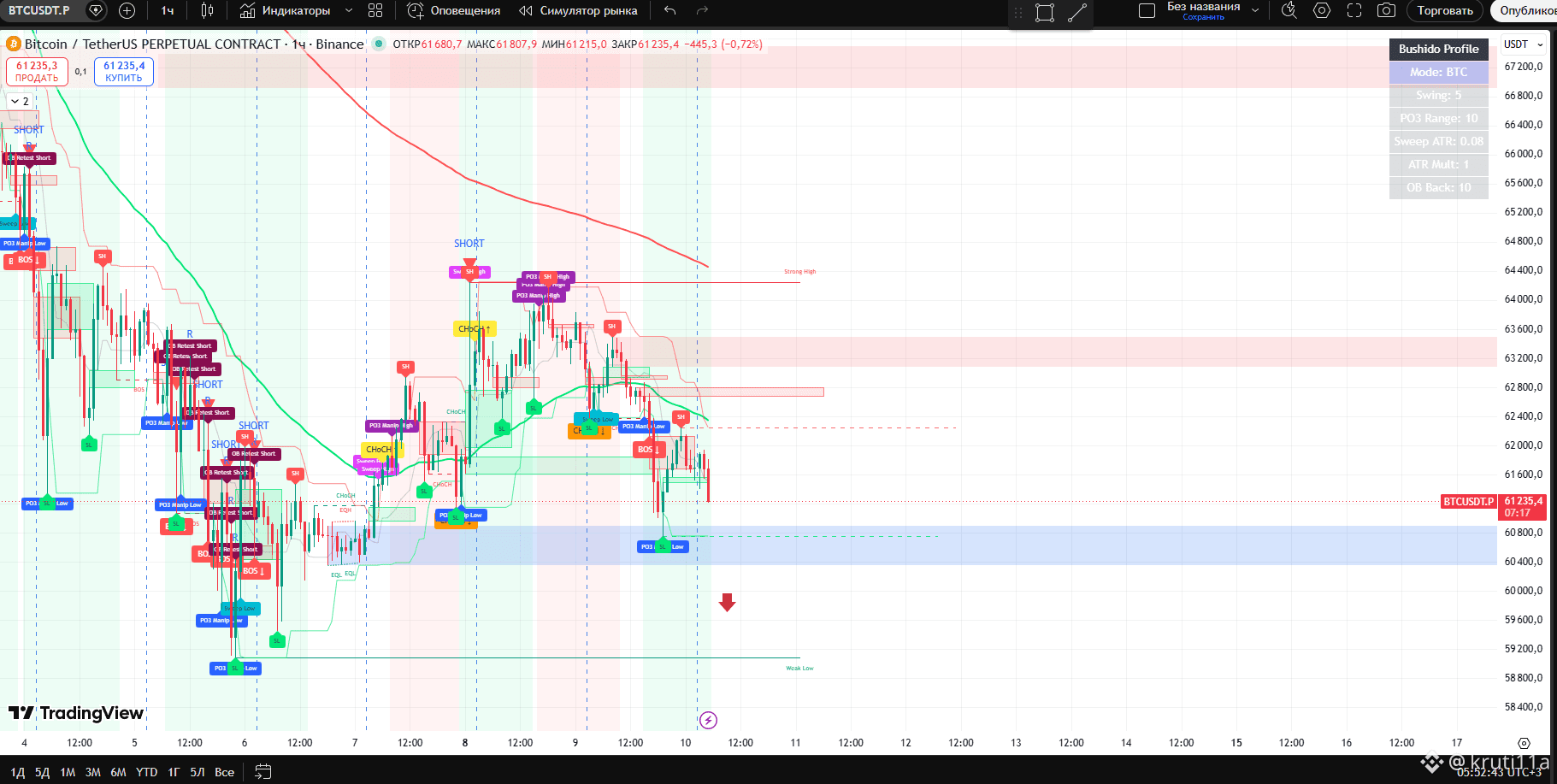The image size is (1557, 784).
Task: Select the 6М date range
Action: [x=118, y=772]
